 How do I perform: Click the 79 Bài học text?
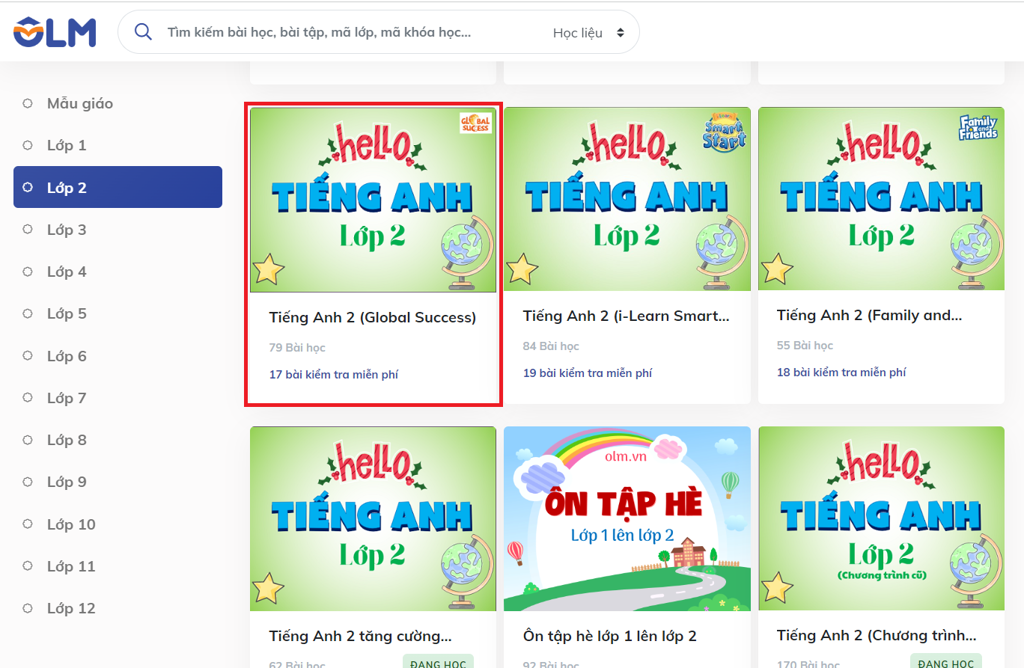297,348
